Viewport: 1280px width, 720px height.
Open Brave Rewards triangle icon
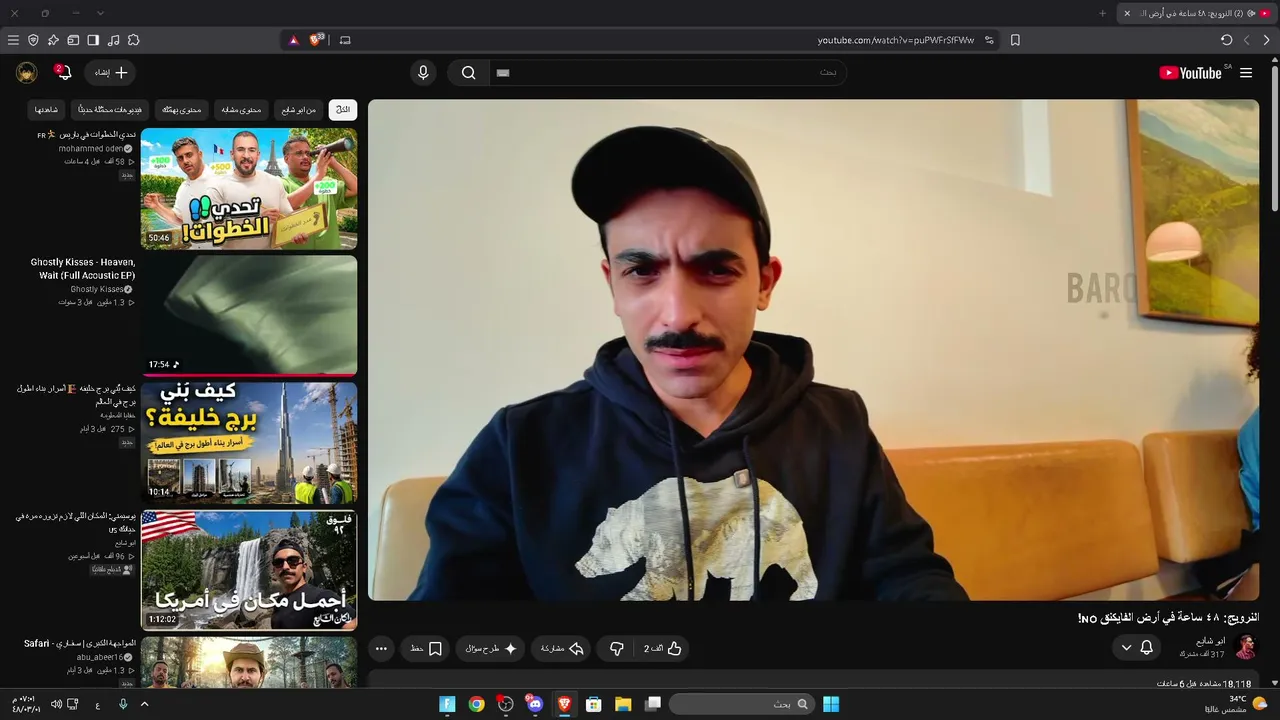click(294, 40)
